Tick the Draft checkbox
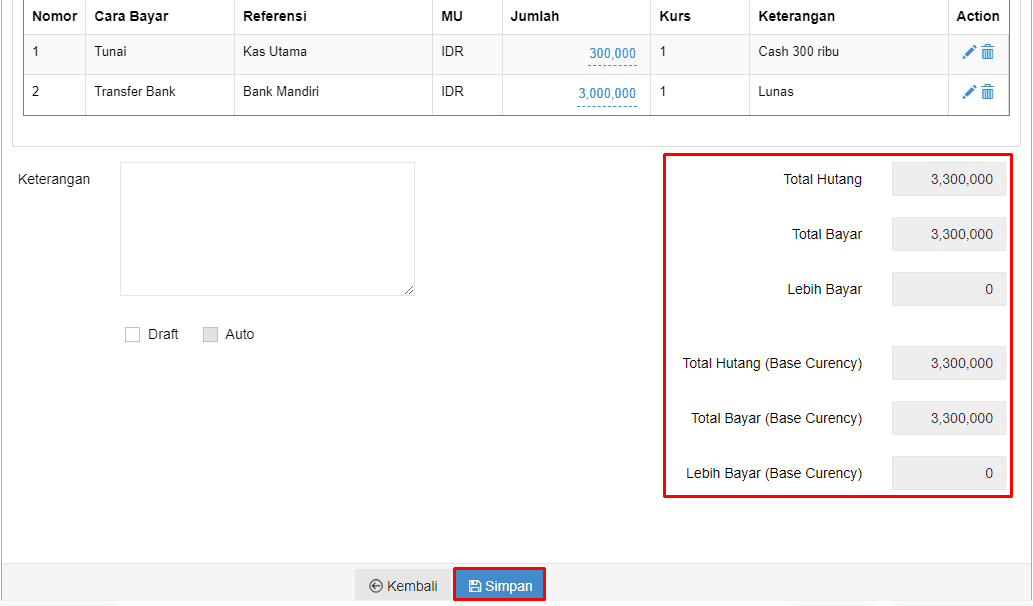This screenshot has width=1033, height=606. point(132,335)
